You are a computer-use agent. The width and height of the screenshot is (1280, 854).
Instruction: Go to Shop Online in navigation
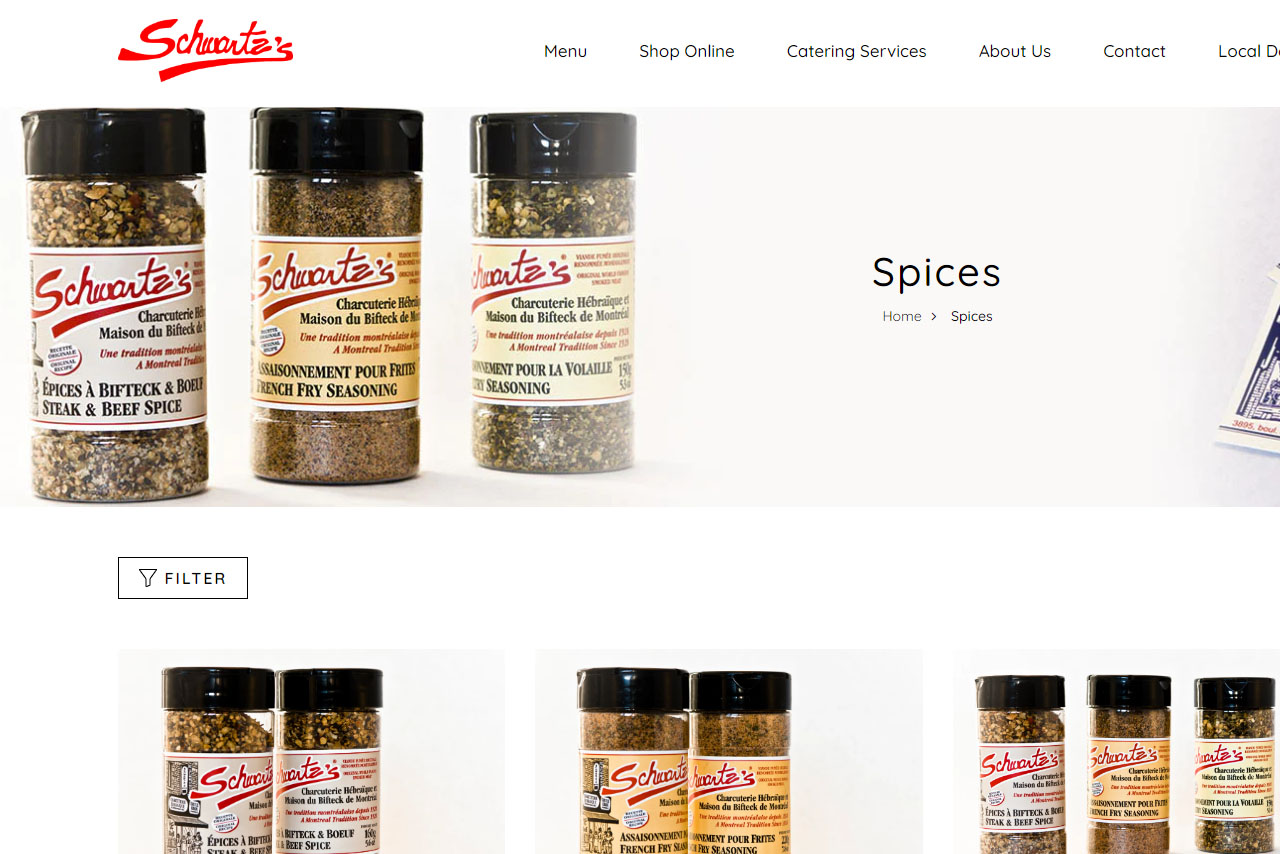pyautogui.click(x=687, y=51)
